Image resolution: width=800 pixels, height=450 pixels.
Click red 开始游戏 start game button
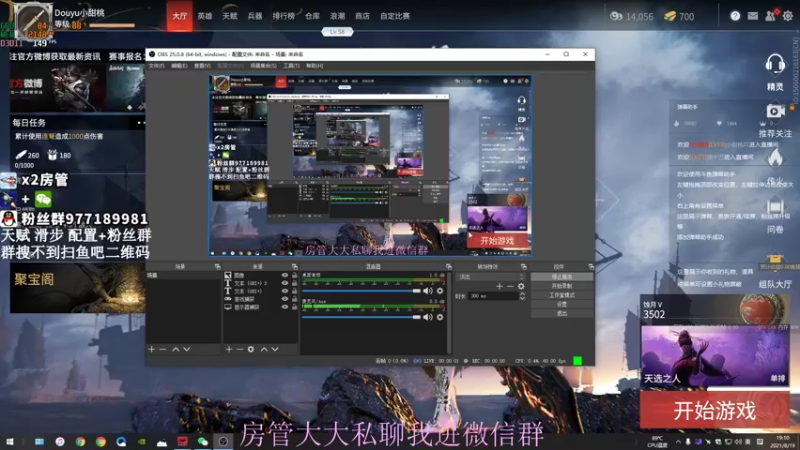coord(714,410)
